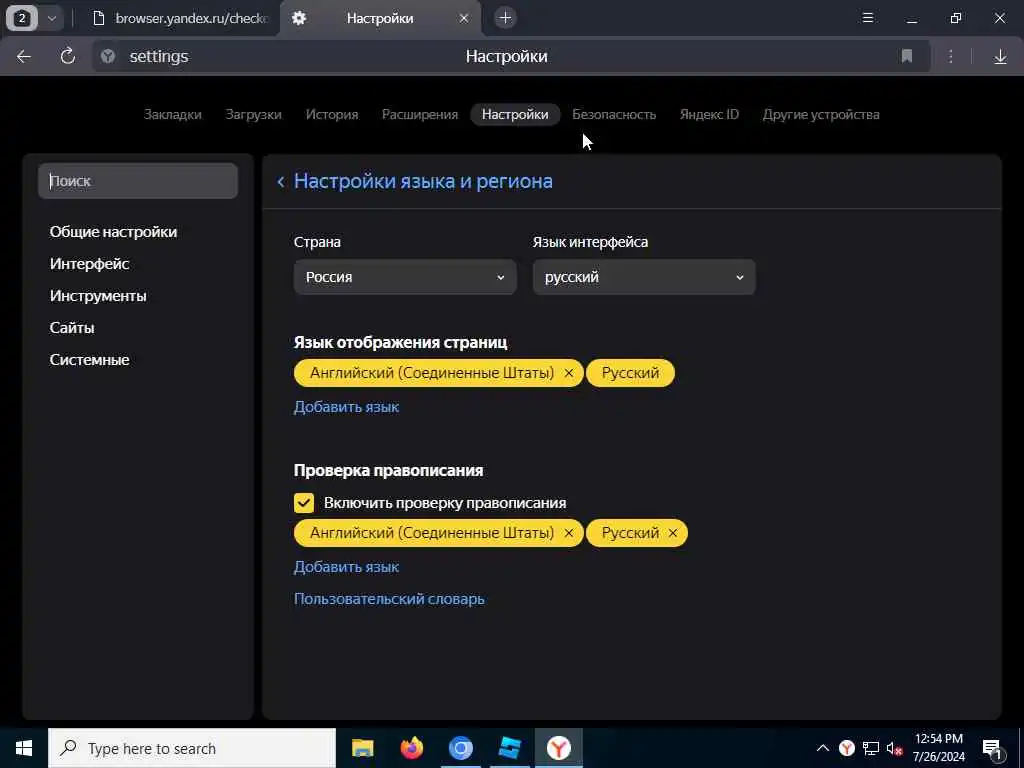Open the tab counter showing 2
This screenshot has width=1024, height=768.
point(22,18)
